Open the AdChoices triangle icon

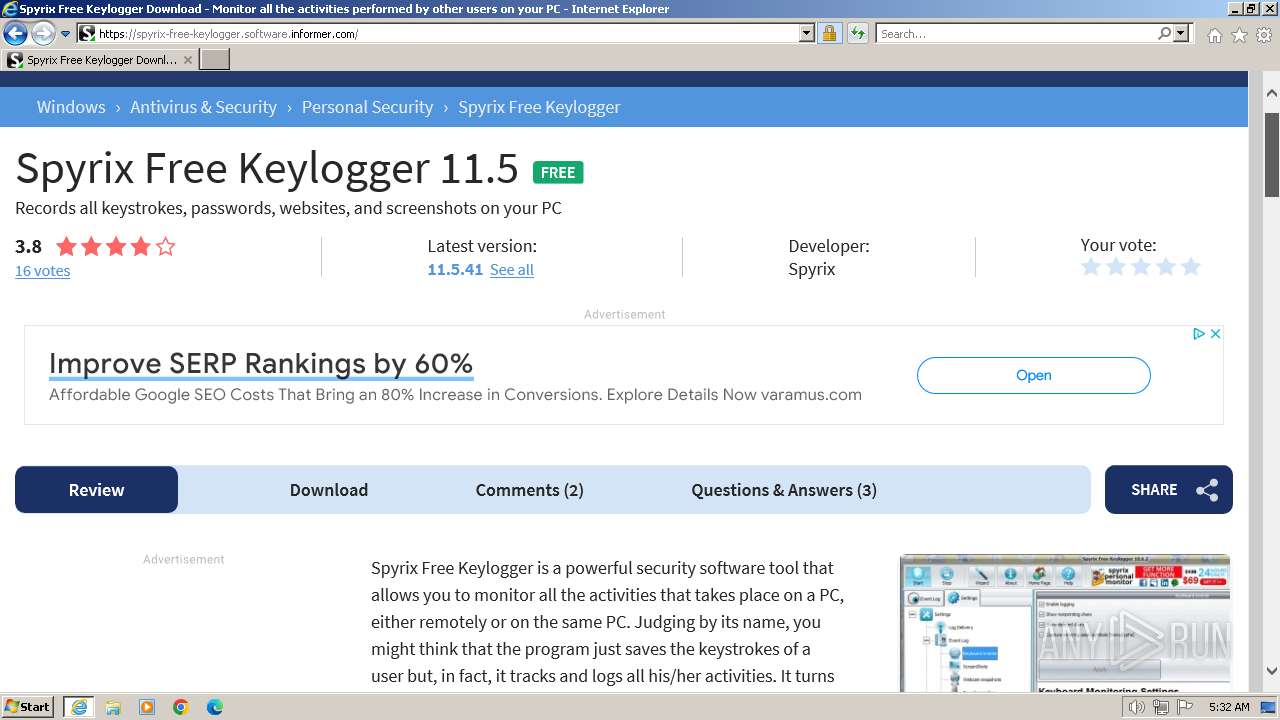click(x=1198, y=334)
